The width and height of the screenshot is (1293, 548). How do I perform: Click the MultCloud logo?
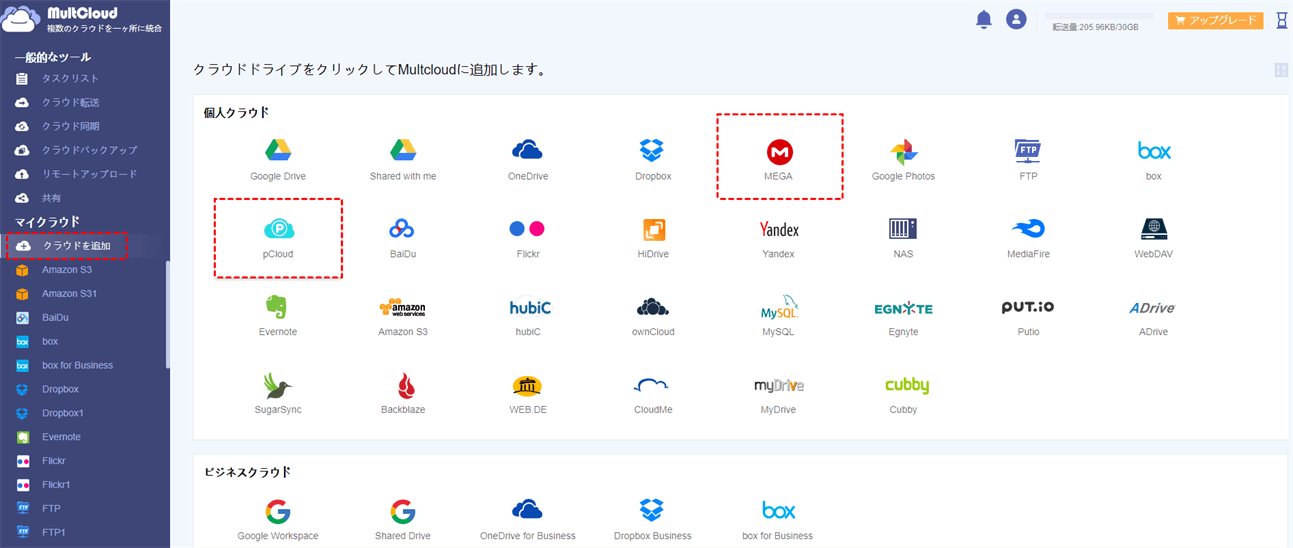(x=82, y=20)
